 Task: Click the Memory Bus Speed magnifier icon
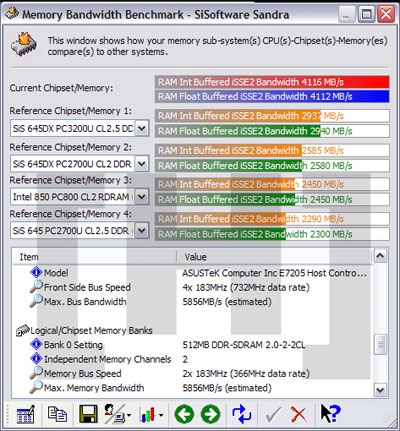(x=36, y=373)
